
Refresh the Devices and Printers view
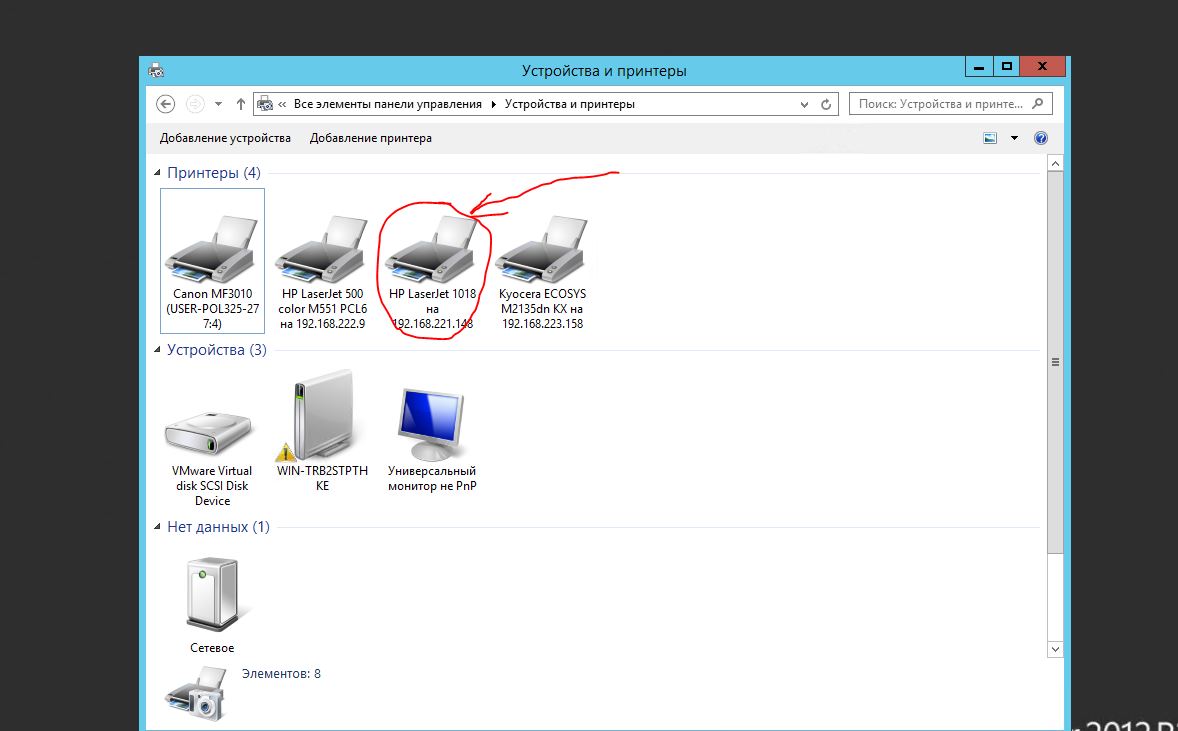coord(826,104)
